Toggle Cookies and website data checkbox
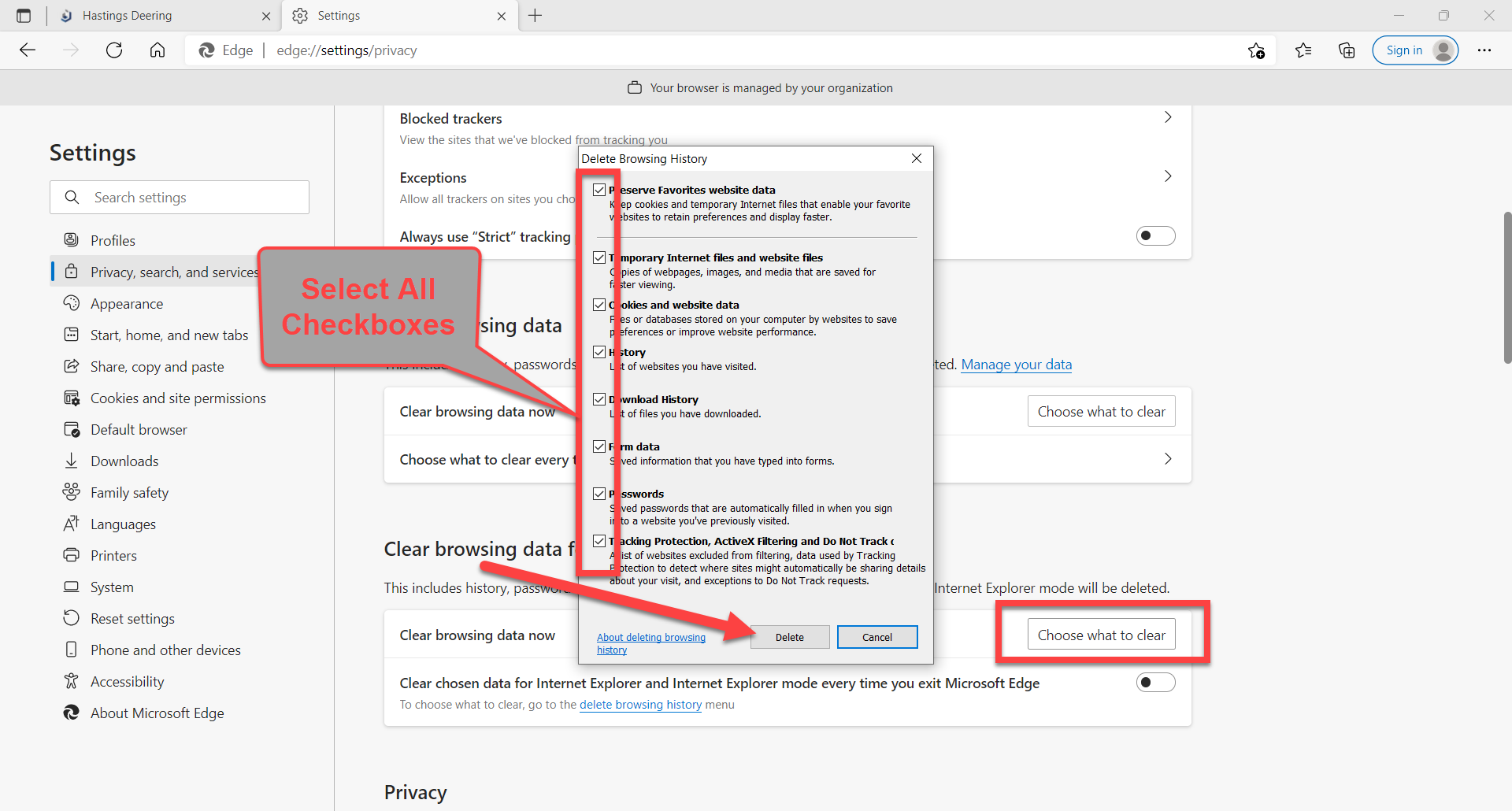The width and height of the screenshot is (1512, 811). [599, 305]
